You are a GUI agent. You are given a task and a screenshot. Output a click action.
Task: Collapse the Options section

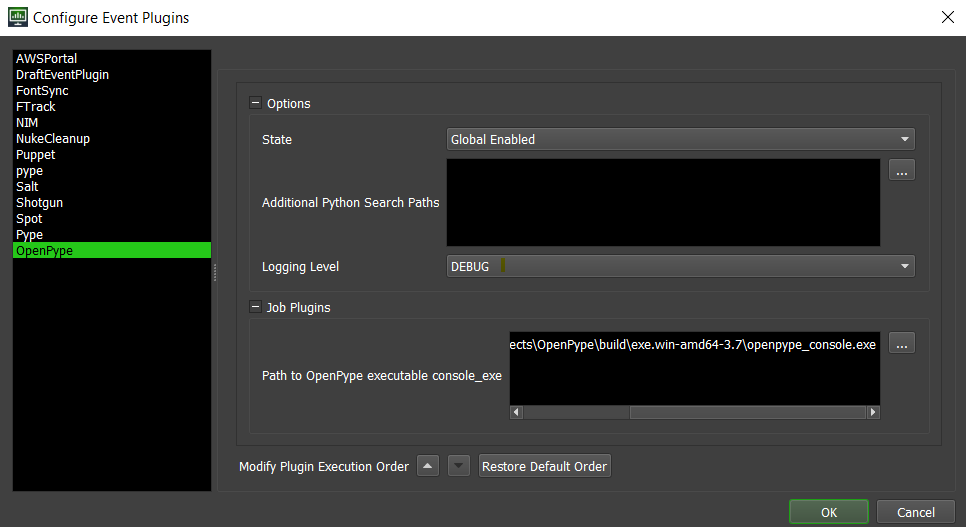(255, 103)
